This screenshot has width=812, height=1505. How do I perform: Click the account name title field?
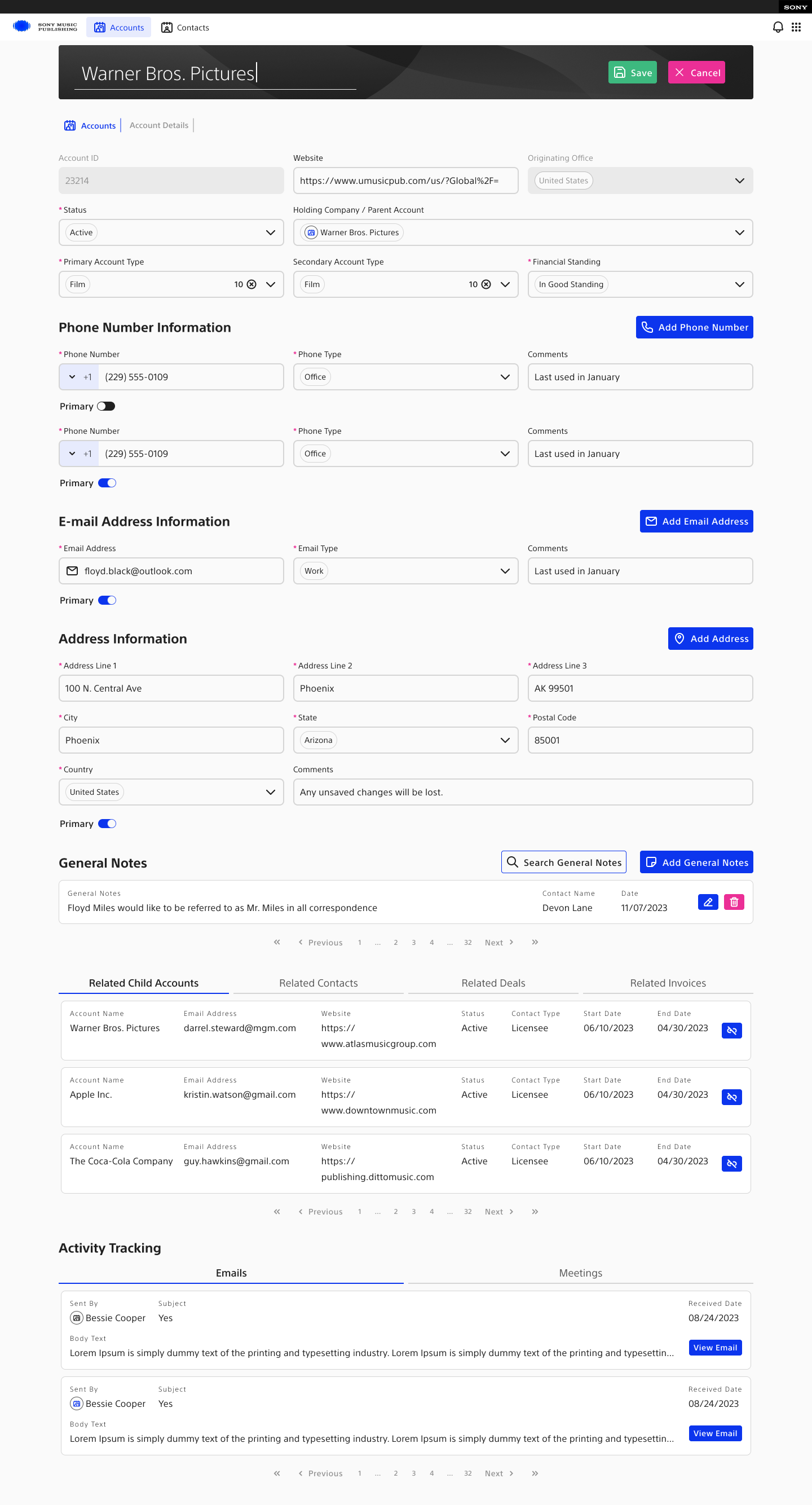[x=215, y=73]
